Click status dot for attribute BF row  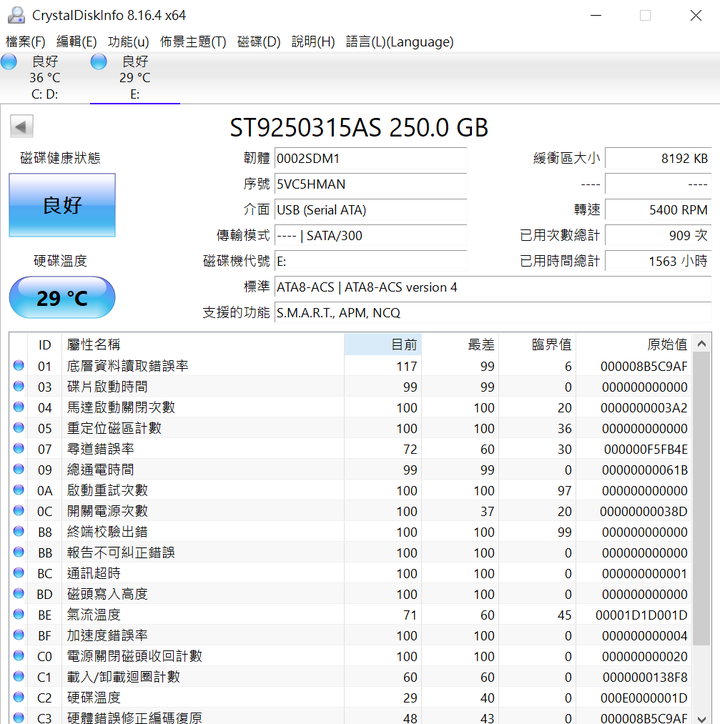pos(18,635)
